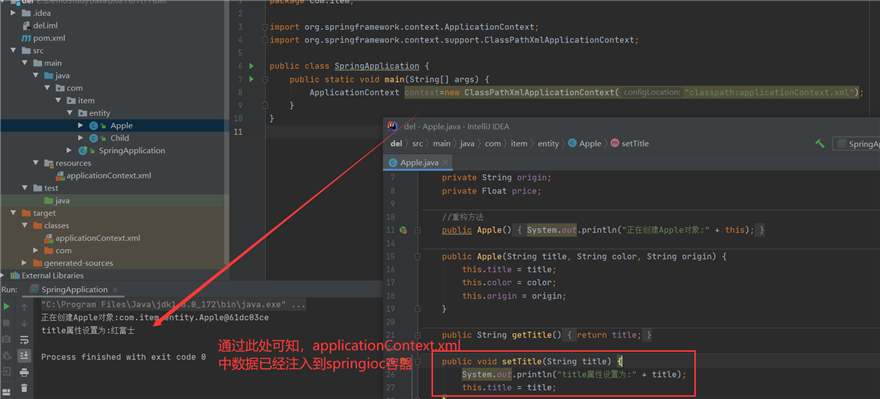The width and height of the screenshot is (880, 399).
Task: Click the 'private Float price;' line
Action: click(492, 191)
